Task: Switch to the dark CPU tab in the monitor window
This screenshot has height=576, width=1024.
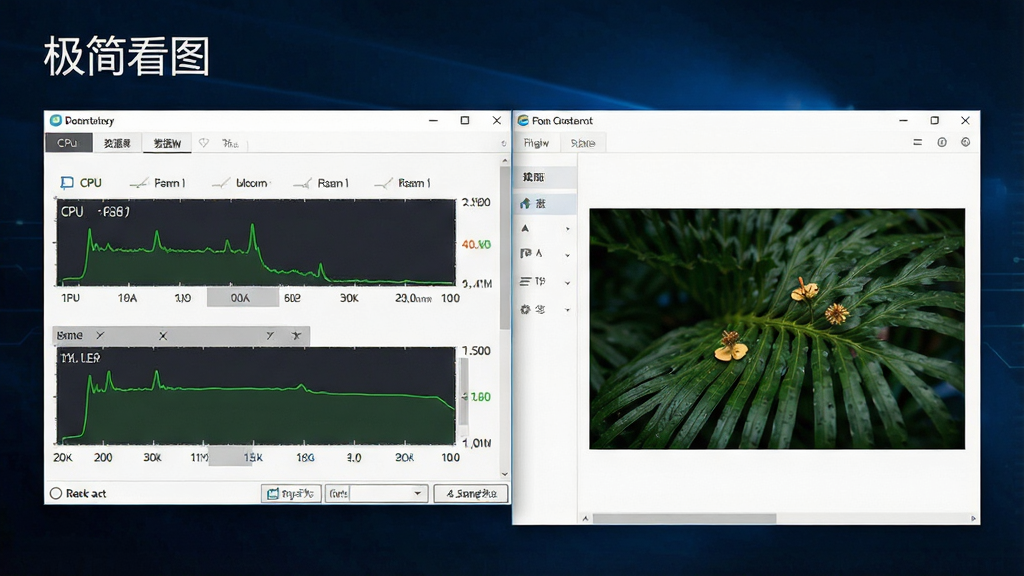Action: coord(68,143)
